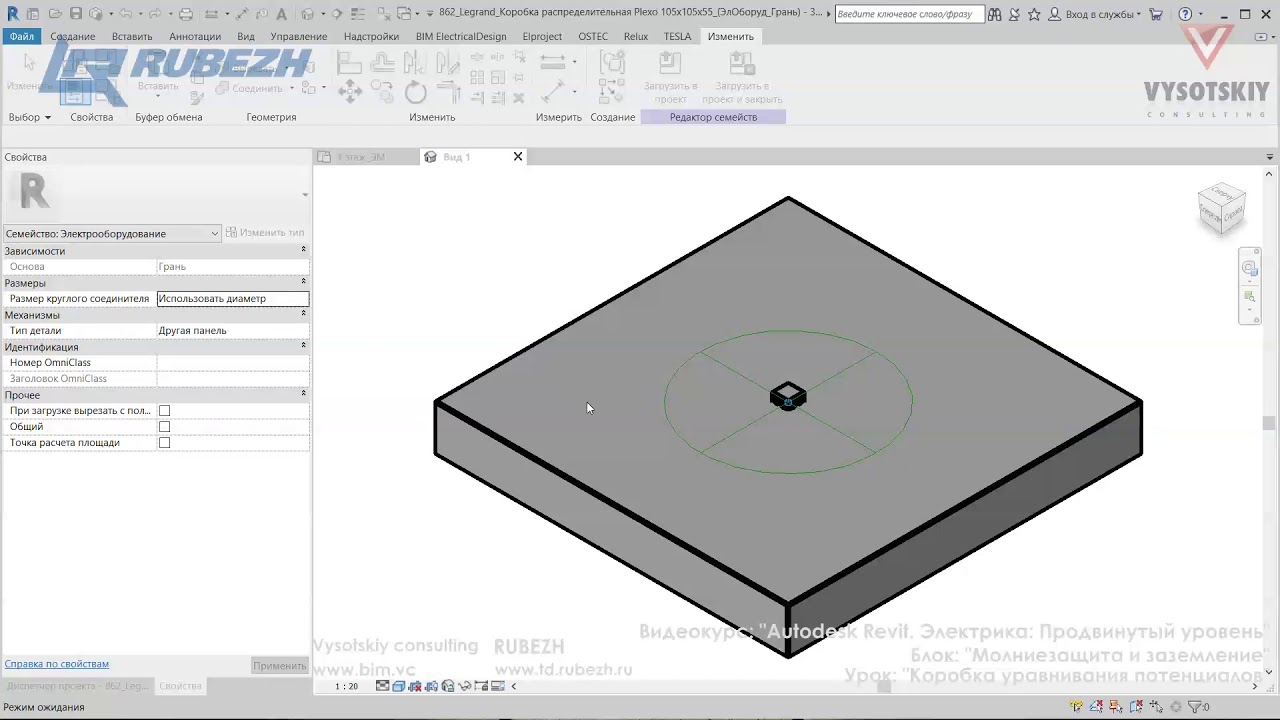Open the 'Надстройки' ribbon tab
Screen dimensions: 1280x720
tap(371, 36)
